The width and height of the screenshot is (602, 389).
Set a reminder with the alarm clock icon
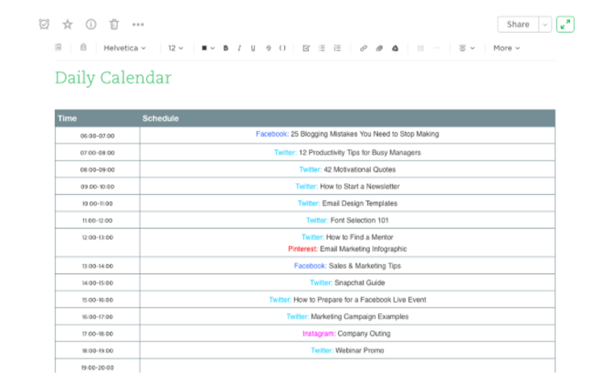coord(44,25)
